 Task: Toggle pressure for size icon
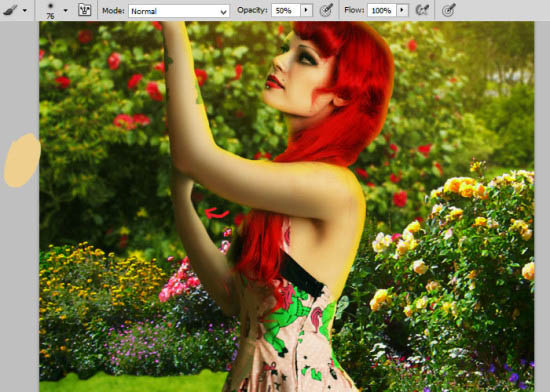click(x=449, y=10)
